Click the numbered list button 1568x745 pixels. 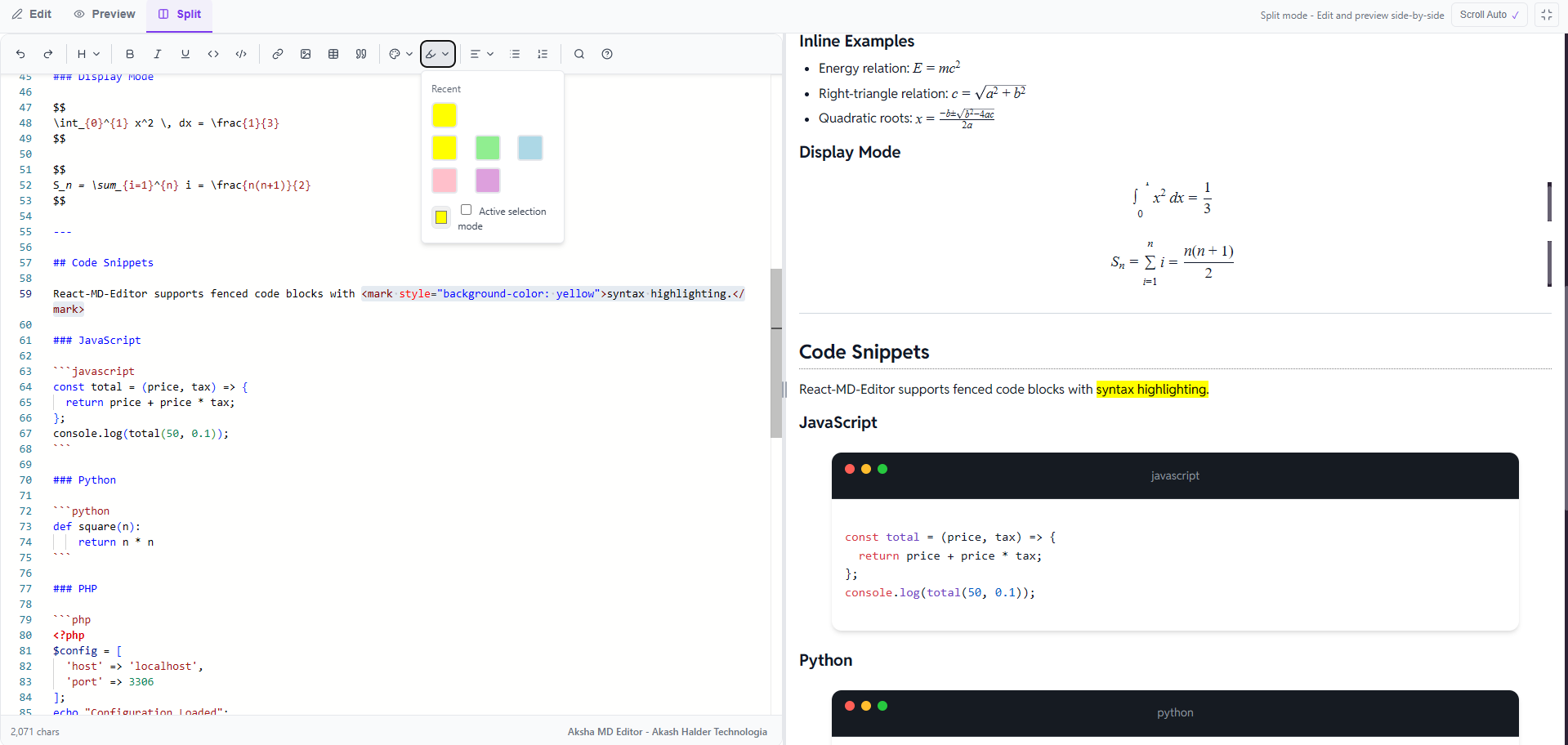click(543, 54)
